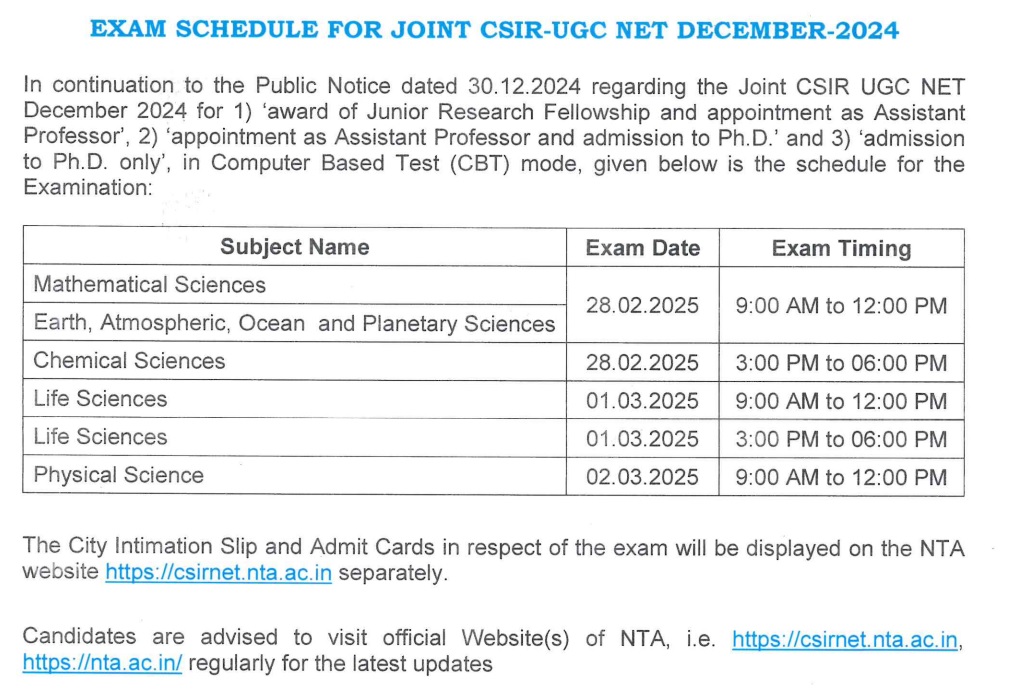Screen dimensions: 1009x689
Task: Click the first 'Life Sciences' subject cell
Action: click(101, 399)
